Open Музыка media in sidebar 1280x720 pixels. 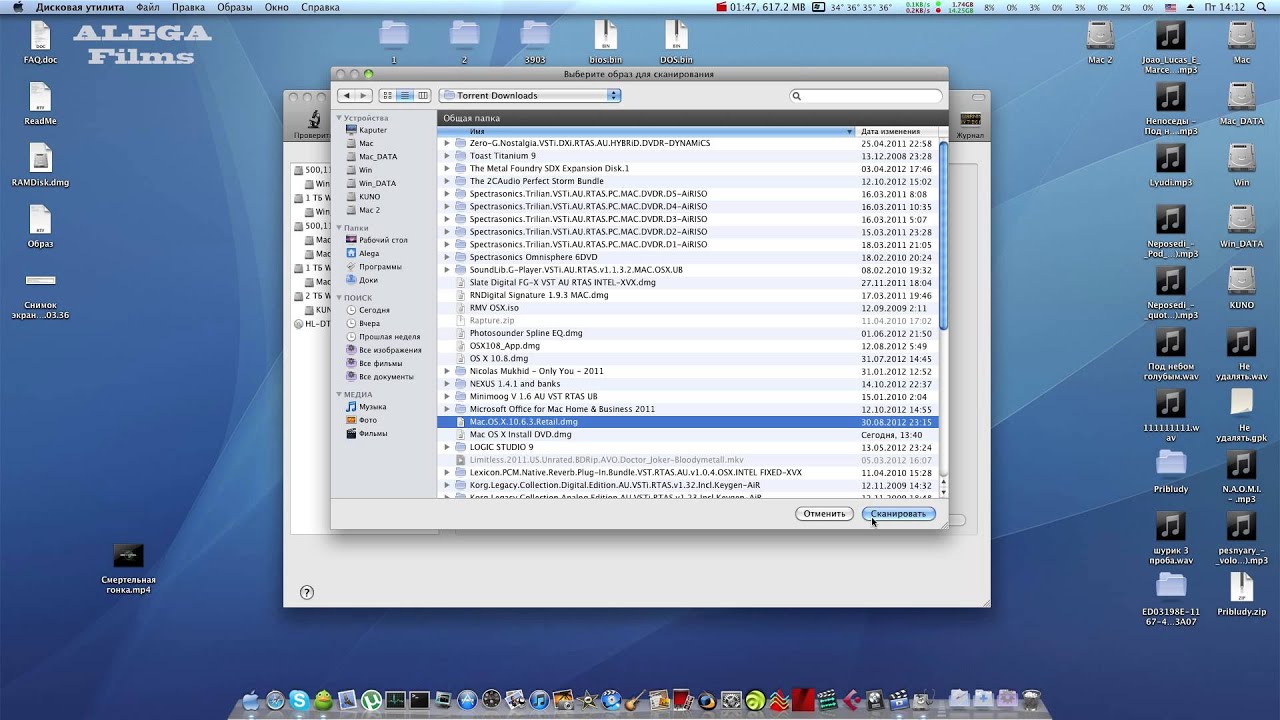point(372,407)
